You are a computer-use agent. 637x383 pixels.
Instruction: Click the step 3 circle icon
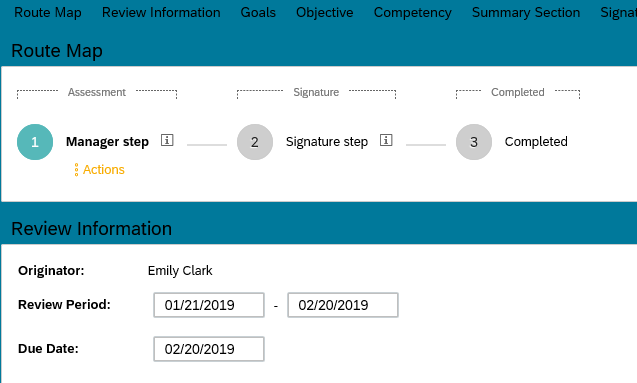click(x=474, y=142)
